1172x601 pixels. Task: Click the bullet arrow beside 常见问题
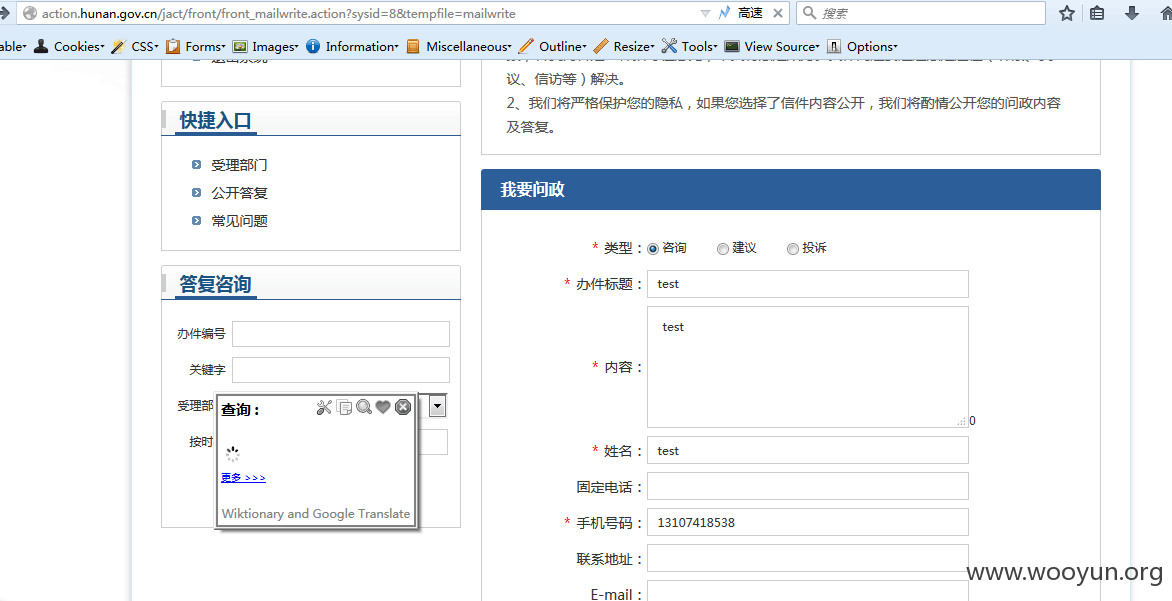pyautogui.click(x=197, y=221)
